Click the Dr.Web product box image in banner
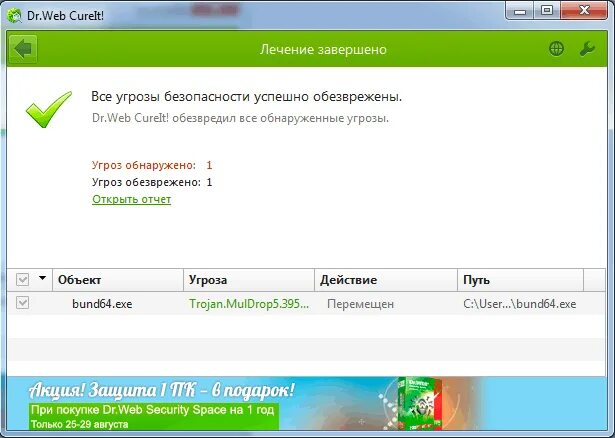Image resolution: width=615 pixels, height=438 pixels. pos(418,403)
